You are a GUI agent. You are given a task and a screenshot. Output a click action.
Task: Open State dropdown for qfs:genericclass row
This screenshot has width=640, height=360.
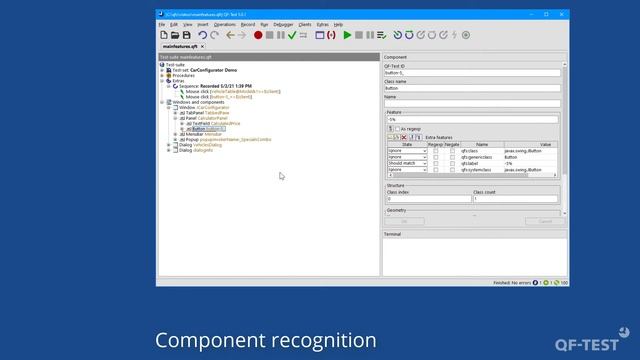click(407, 157)
